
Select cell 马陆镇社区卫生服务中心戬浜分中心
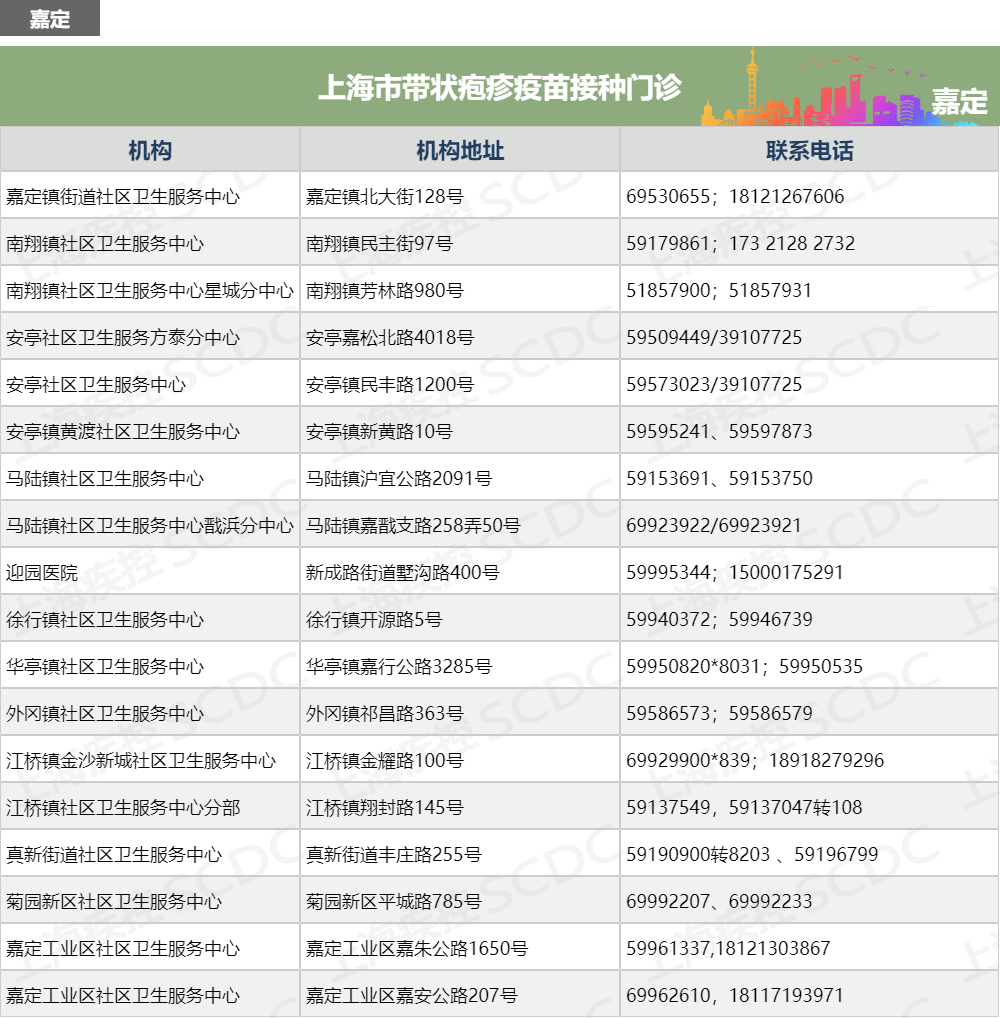(150, 526)
